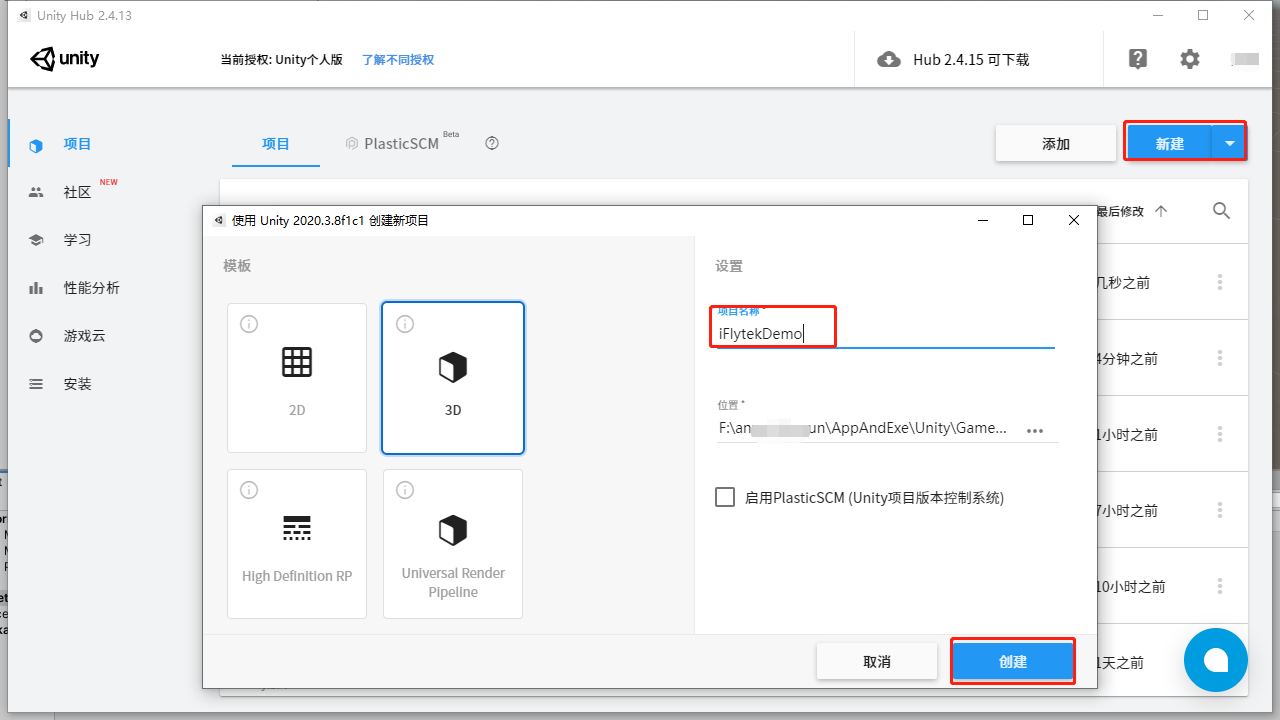The width and height of the screenshot is (1280, 720).
Task: Click the cloud download Hub update icon
Action: (888, 60)
